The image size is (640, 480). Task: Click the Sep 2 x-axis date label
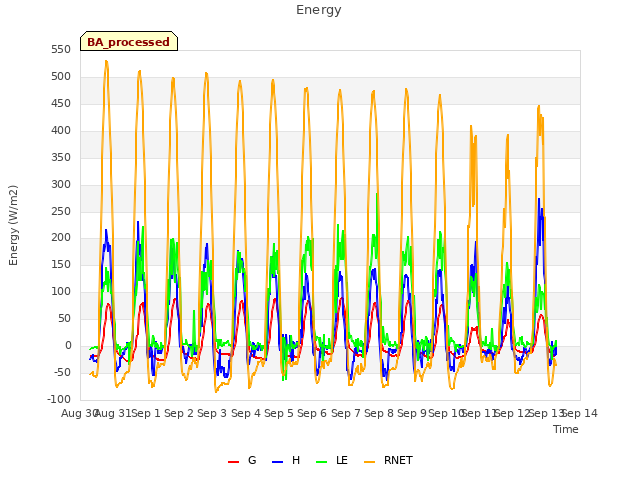click(179, 413)
